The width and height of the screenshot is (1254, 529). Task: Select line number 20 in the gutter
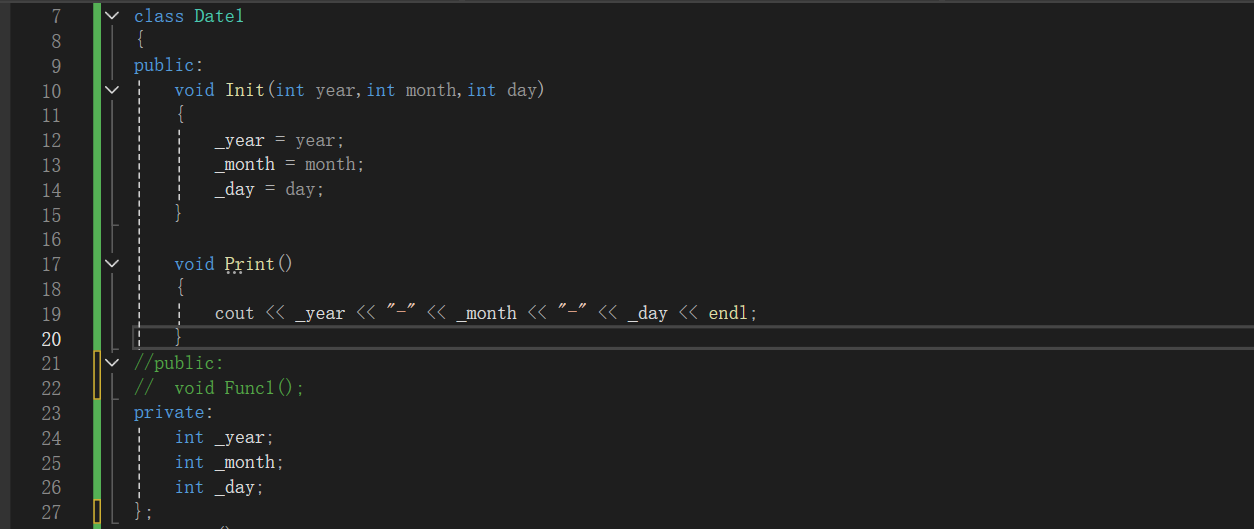51,339
